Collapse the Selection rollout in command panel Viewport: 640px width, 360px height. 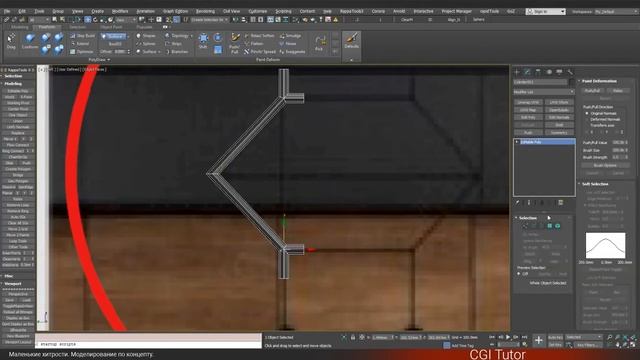[516, 218]
